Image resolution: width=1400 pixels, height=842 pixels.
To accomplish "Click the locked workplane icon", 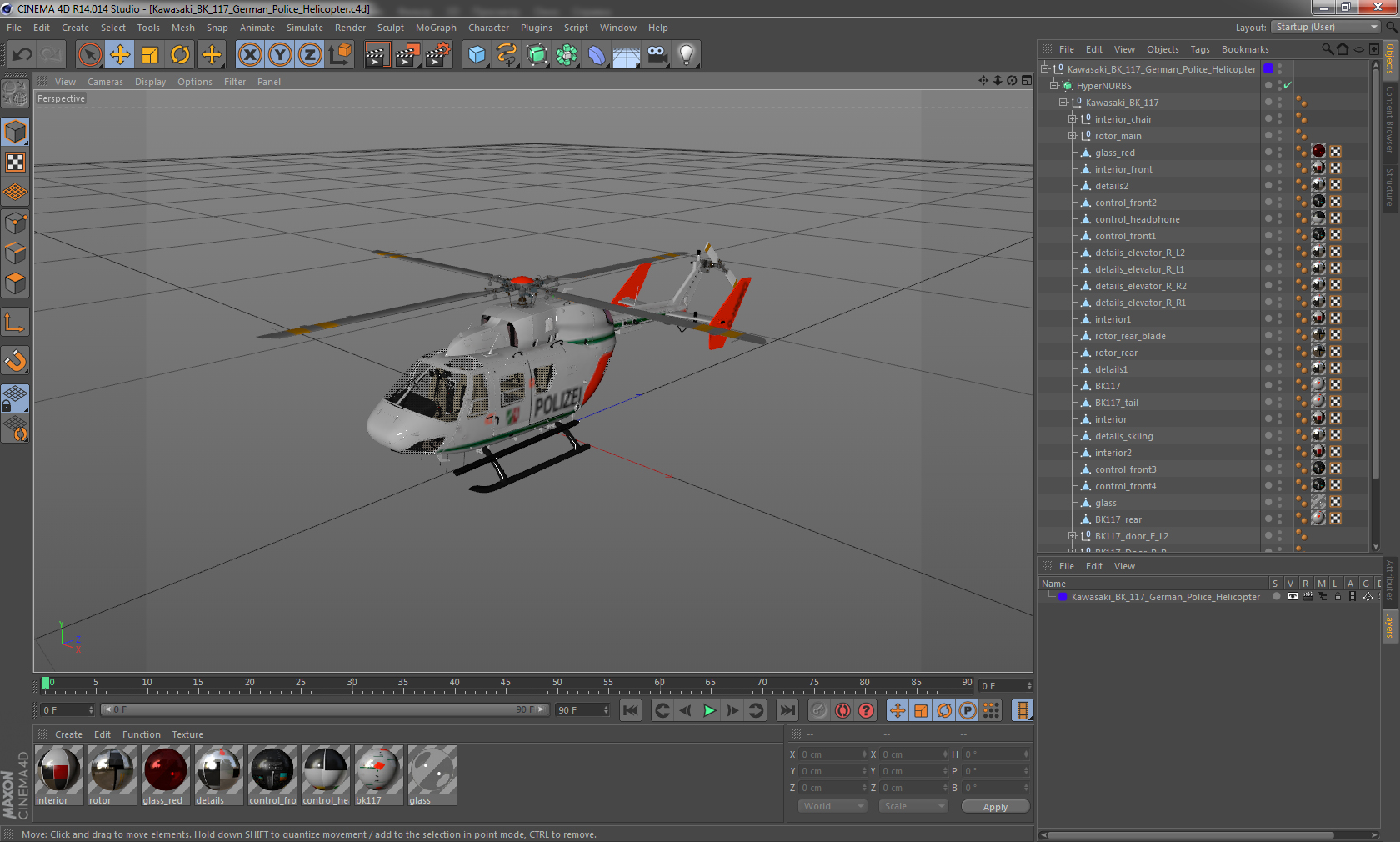I will click(x=15, y=398).
